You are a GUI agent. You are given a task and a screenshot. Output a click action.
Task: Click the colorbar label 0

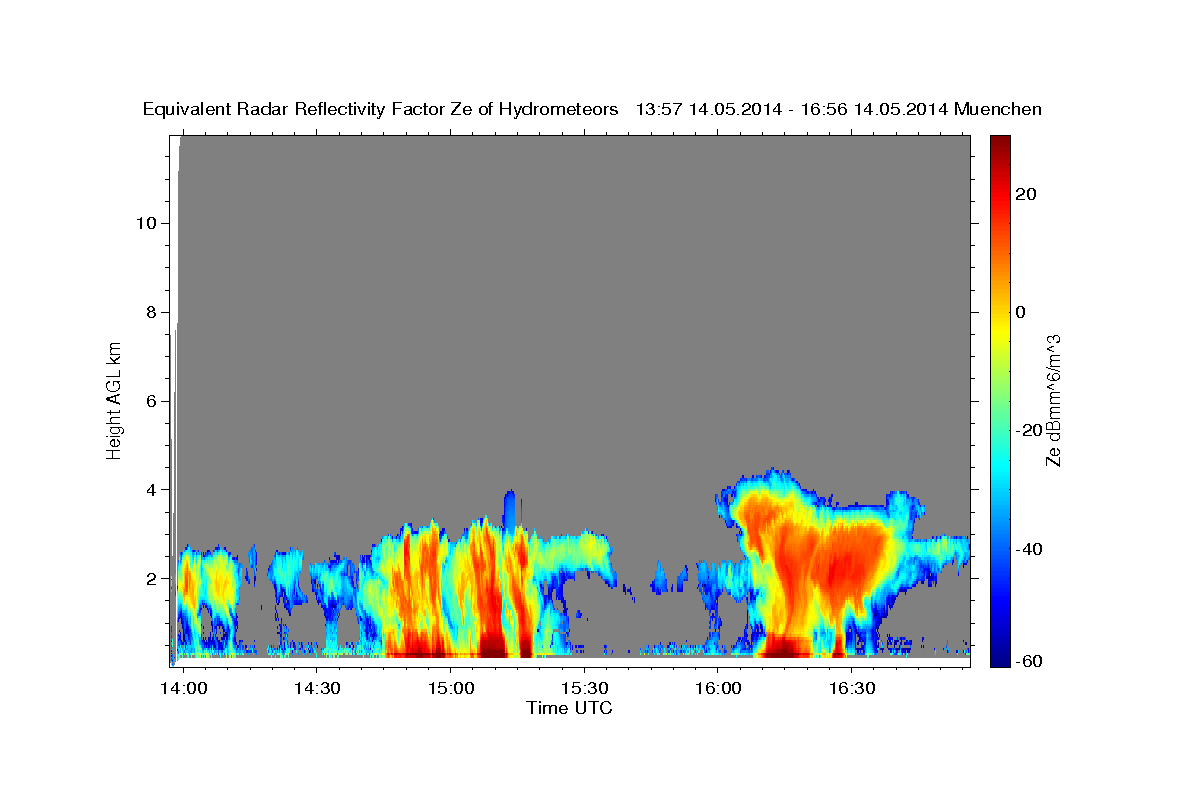(x=1020, y=312)
